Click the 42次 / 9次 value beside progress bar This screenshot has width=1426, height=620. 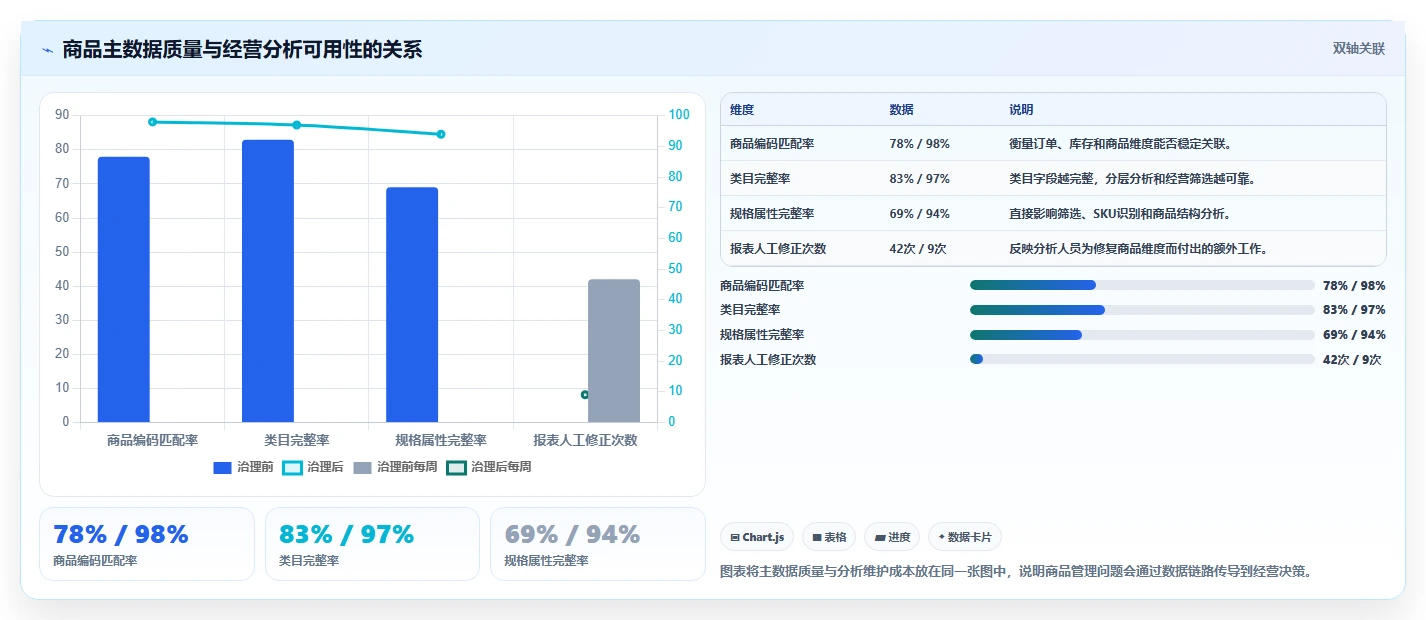point(1351,360)
